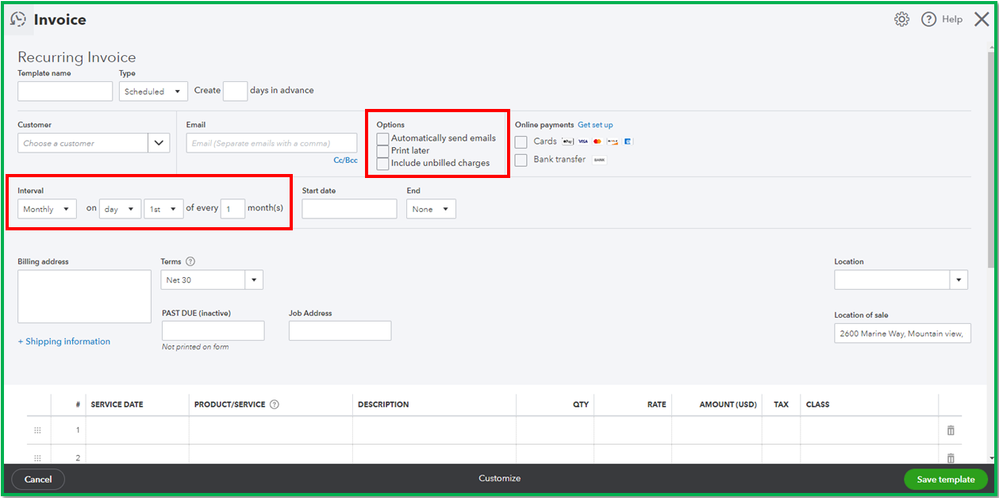Click the Get set up link
Image resolution: width=999 pixels, height=498 pixels.
595,125
